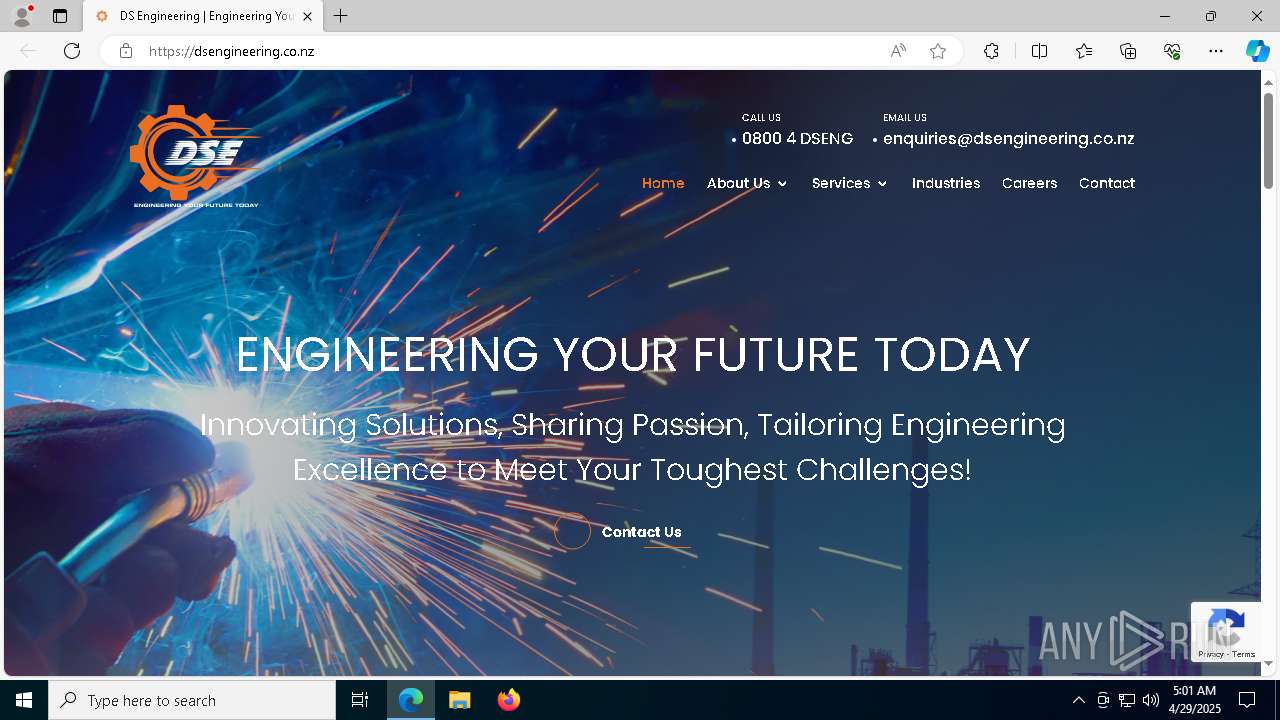Go to Home menu item

pos(663,183)
